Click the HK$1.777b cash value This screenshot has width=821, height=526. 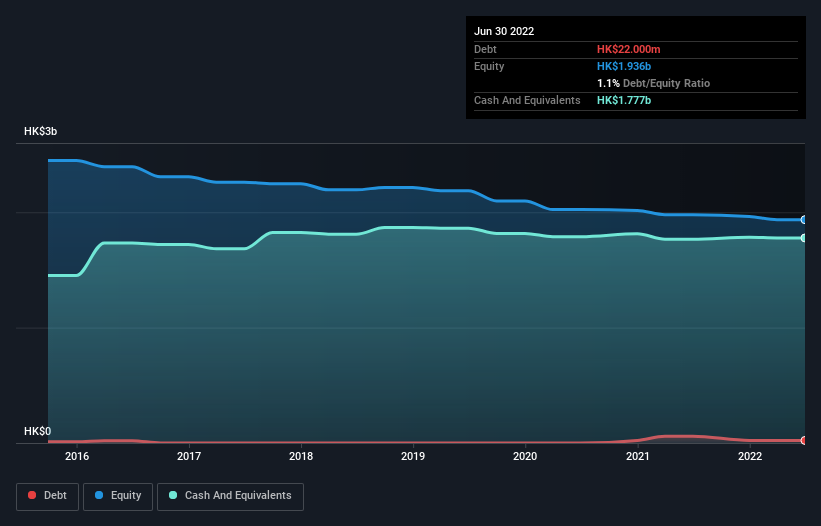pyautogui.click(x=624, y=100)
